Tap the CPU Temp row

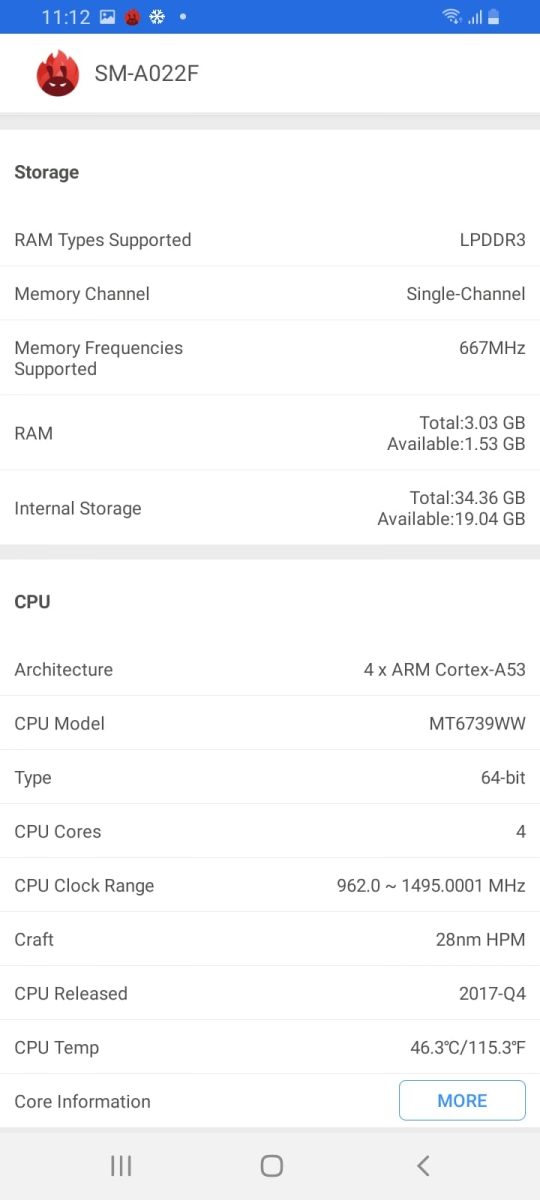270,1047
